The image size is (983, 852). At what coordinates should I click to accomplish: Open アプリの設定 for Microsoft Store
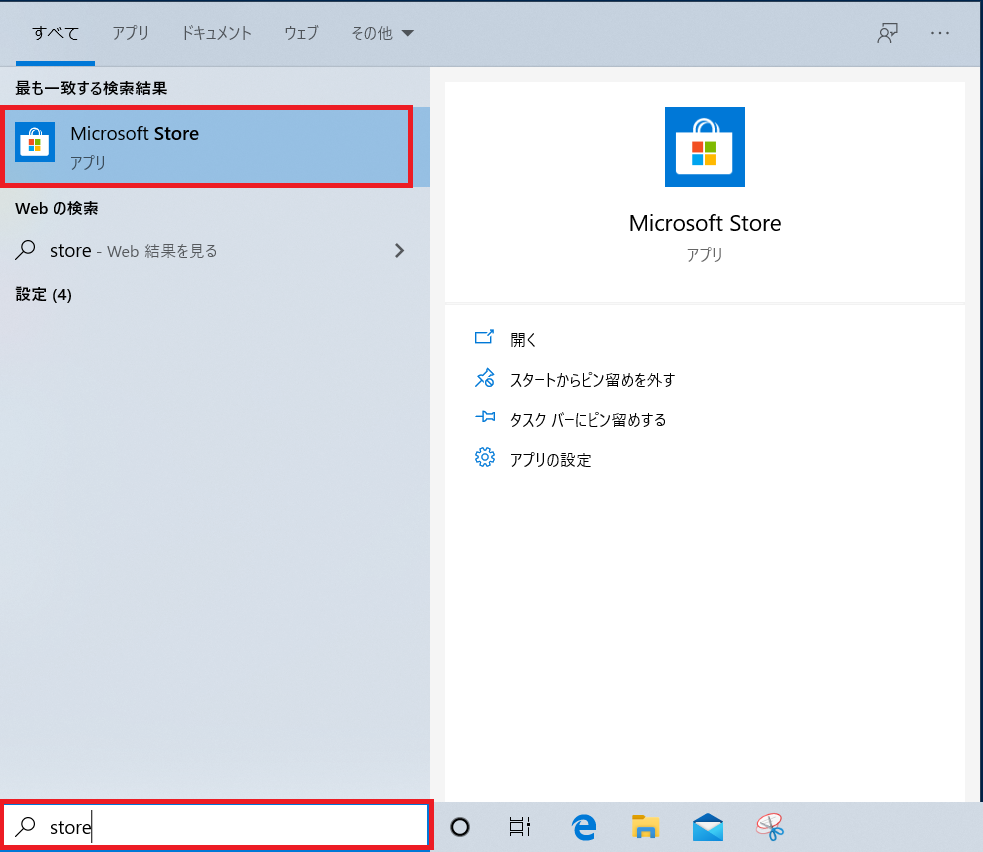[550, 460]
